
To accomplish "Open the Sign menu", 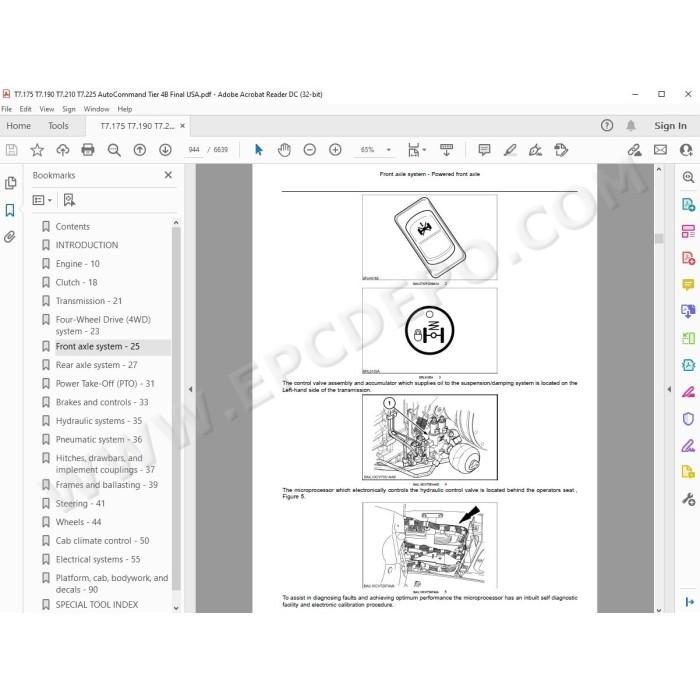I will coord(69,109).
